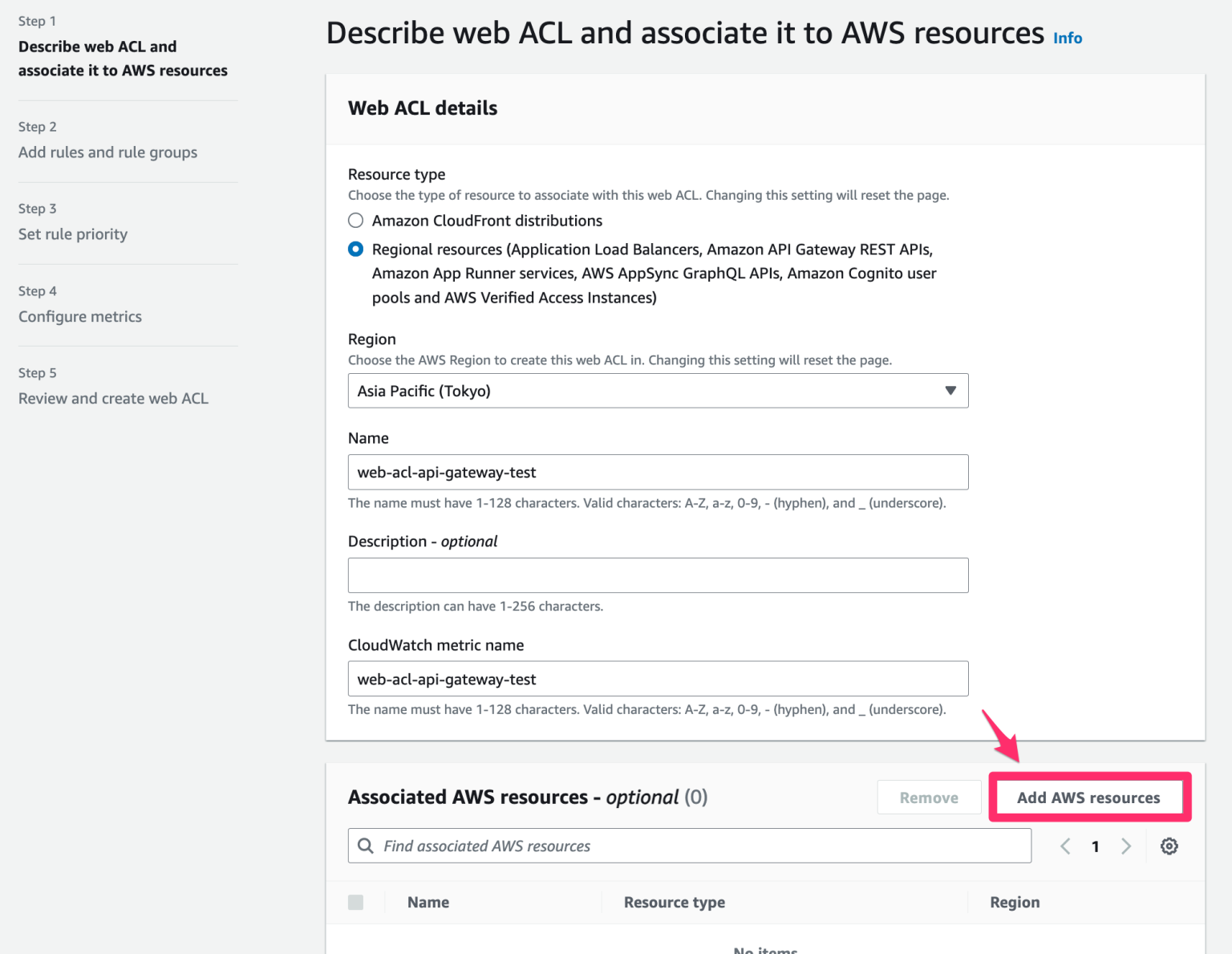The image size is (1232, 954).
Task: Click inside the Name input field
Action: 658,472
